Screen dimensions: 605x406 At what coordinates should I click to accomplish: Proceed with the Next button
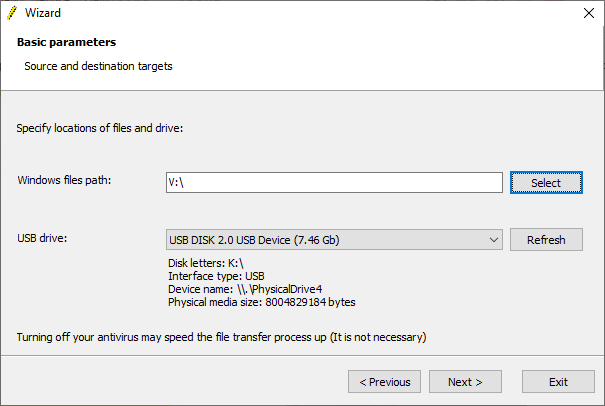[x=465, y=382]
